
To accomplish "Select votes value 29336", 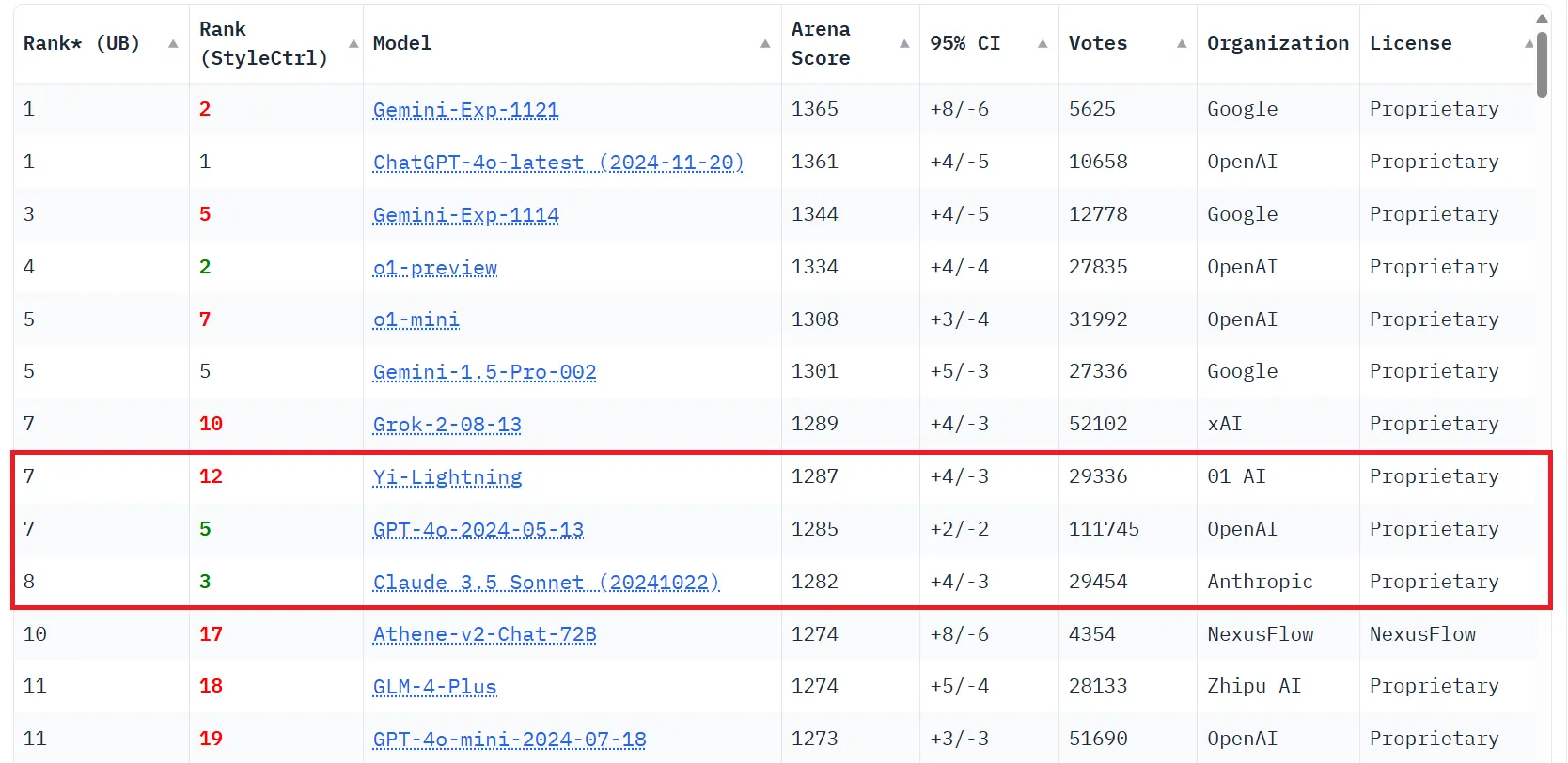I will click(x=1098, y=476).
